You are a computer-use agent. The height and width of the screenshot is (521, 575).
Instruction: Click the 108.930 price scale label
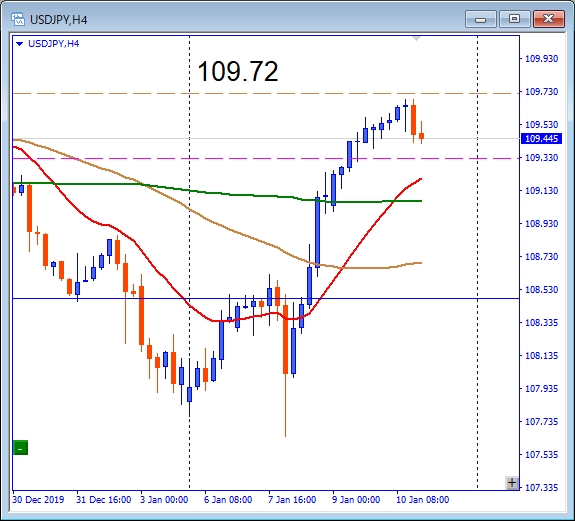(x=542, y=224)
